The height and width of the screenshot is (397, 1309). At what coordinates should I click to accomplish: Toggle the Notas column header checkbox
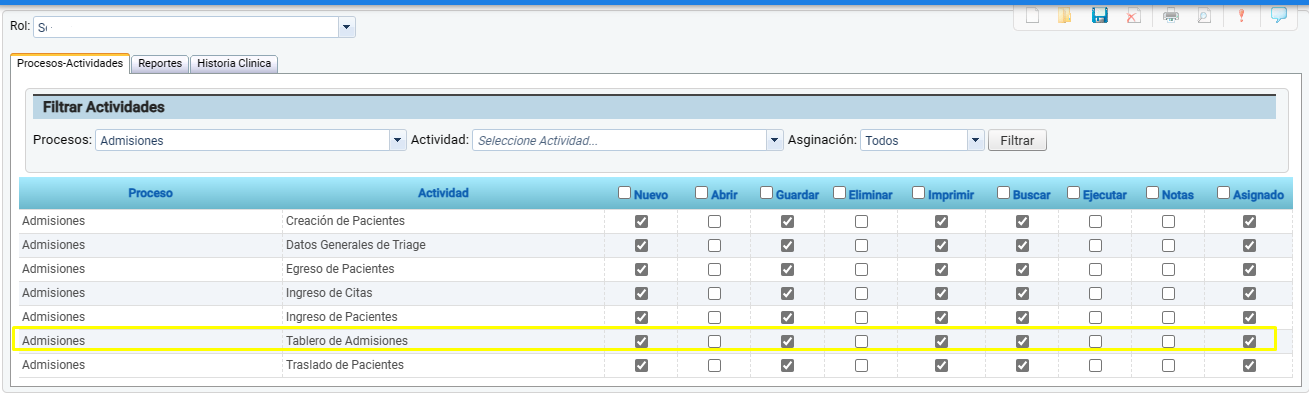pos(1153,193)
